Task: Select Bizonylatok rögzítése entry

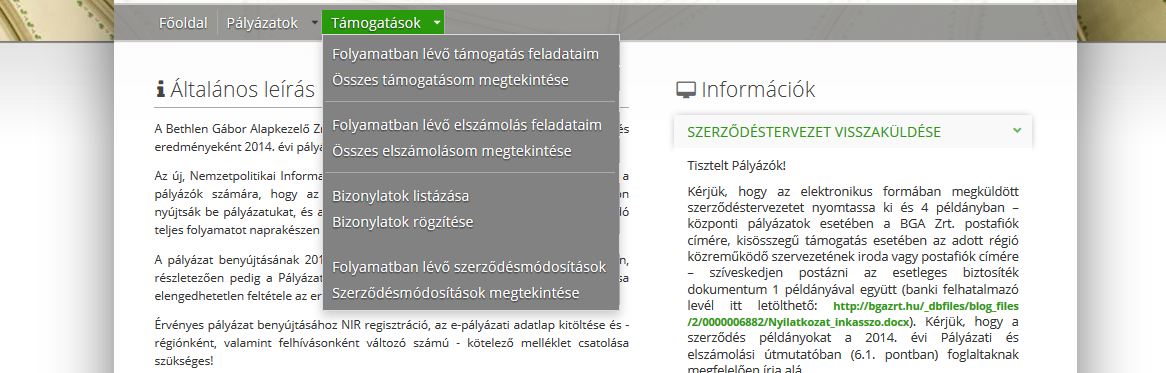Action: click(x=402, y=221)
